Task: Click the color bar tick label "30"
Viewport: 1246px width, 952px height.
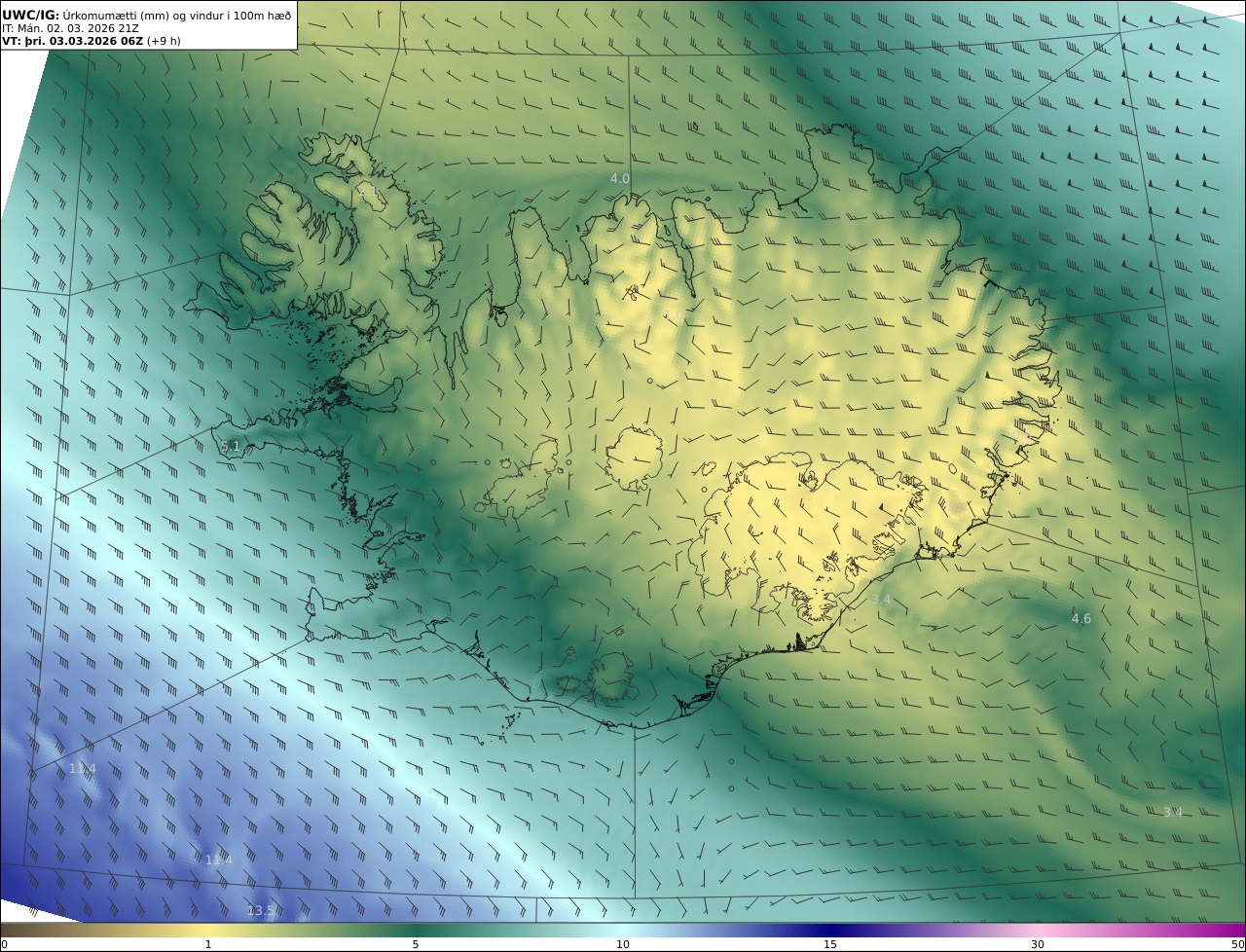Action: pos(1038,944)
